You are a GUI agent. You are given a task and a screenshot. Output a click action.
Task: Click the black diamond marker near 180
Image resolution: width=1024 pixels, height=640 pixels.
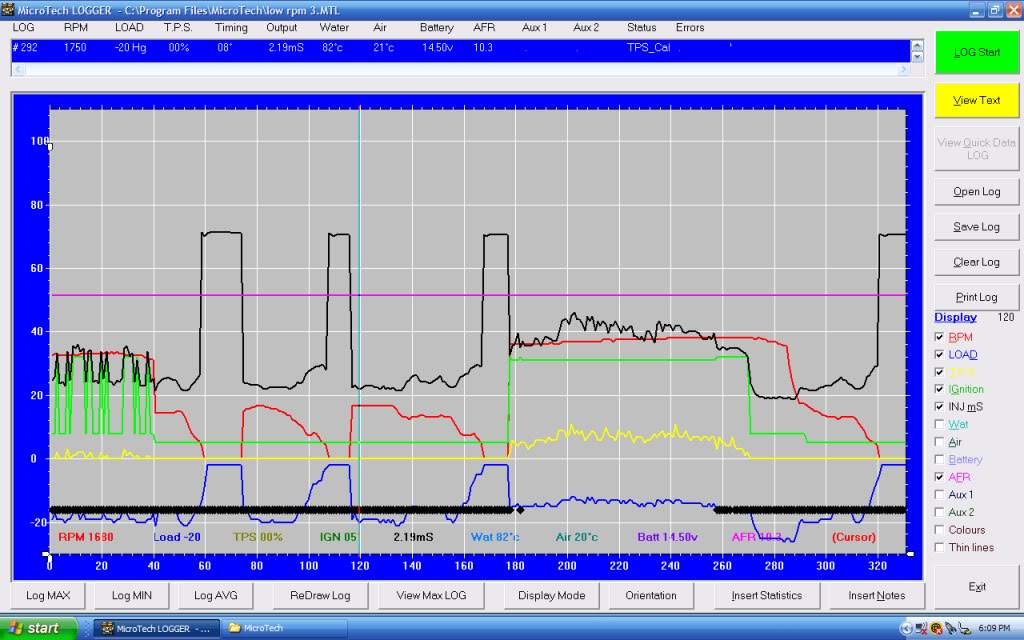tap(520, 510)
